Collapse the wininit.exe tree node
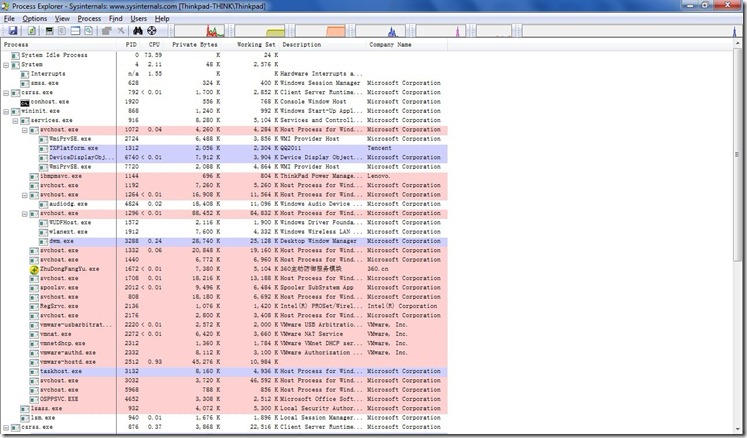Viewport: 747px width, 438px height. [6, 110]
